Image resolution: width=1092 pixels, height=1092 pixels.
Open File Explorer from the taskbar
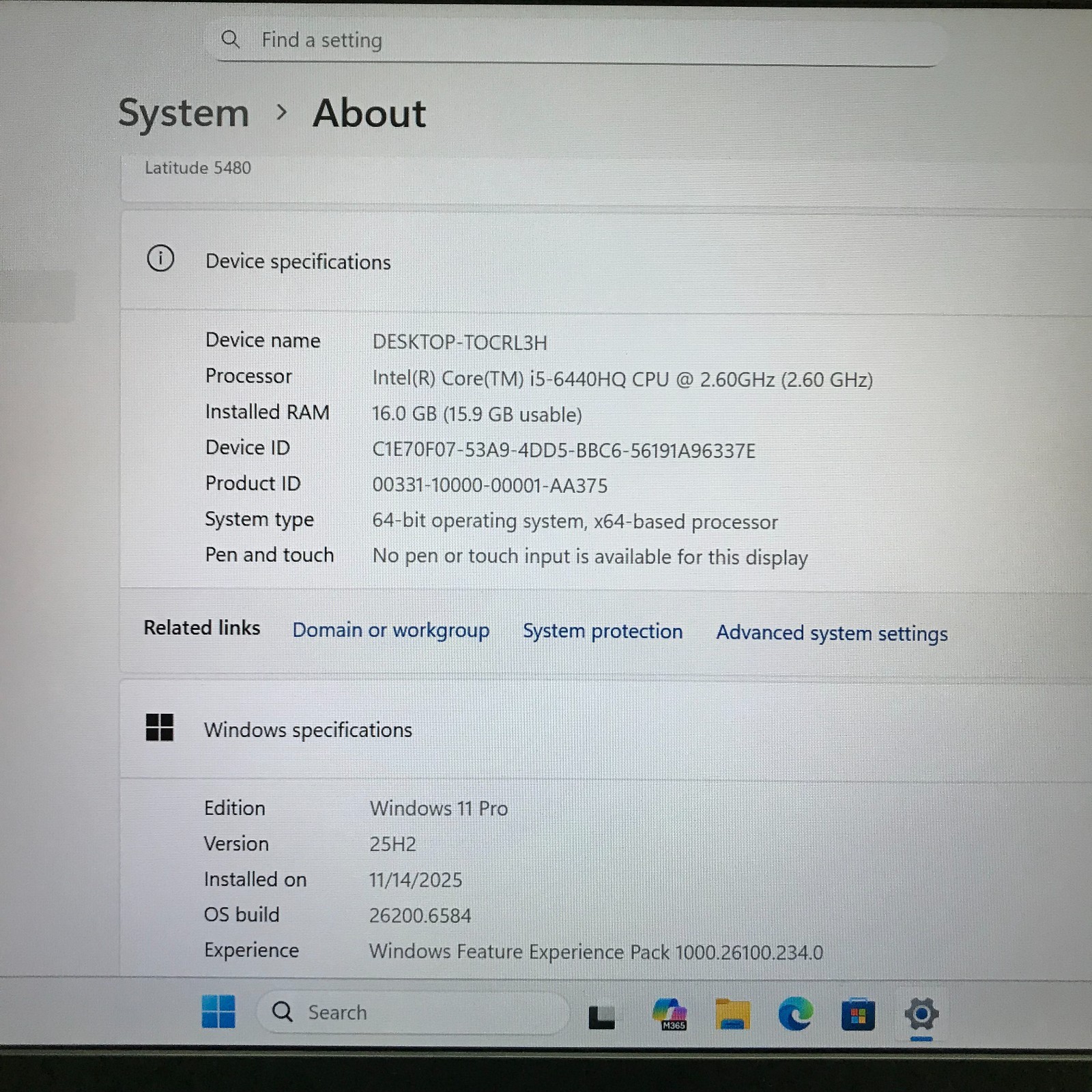click(x=732, y=1014)
